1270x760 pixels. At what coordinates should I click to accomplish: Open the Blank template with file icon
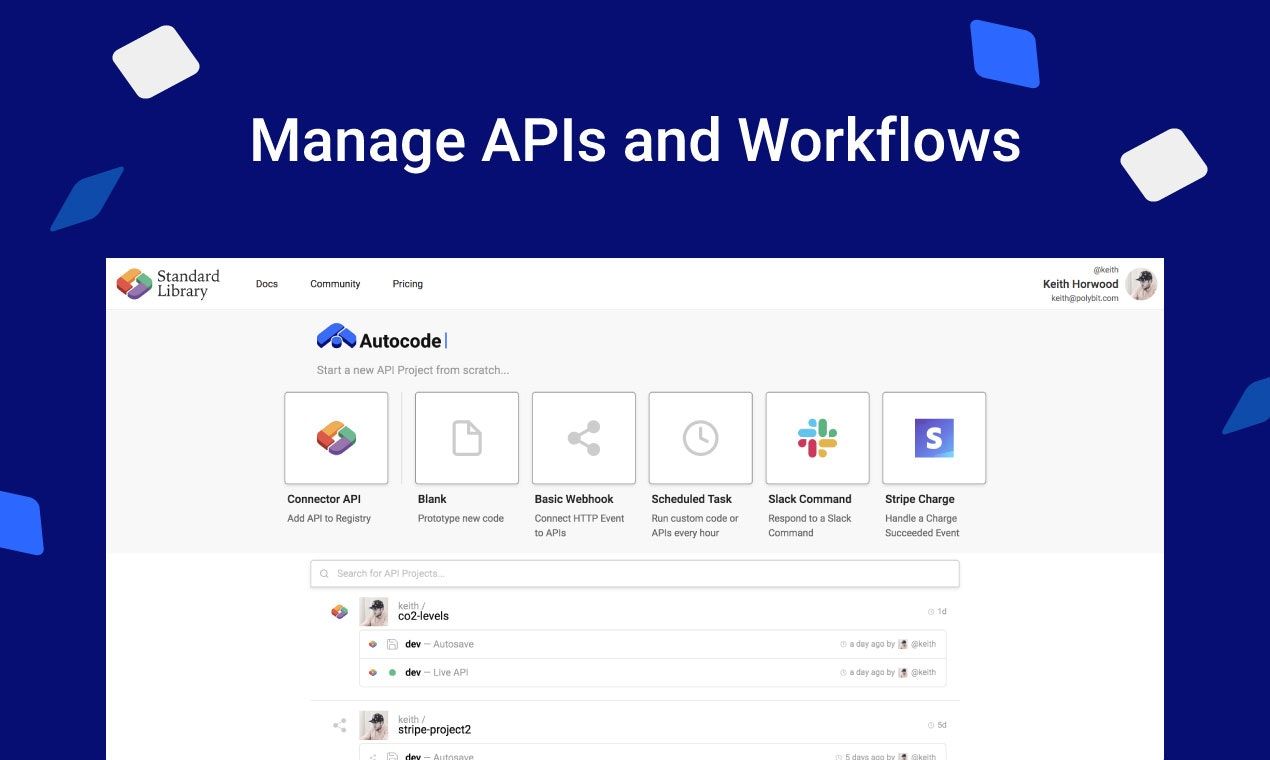pos(464,437)
